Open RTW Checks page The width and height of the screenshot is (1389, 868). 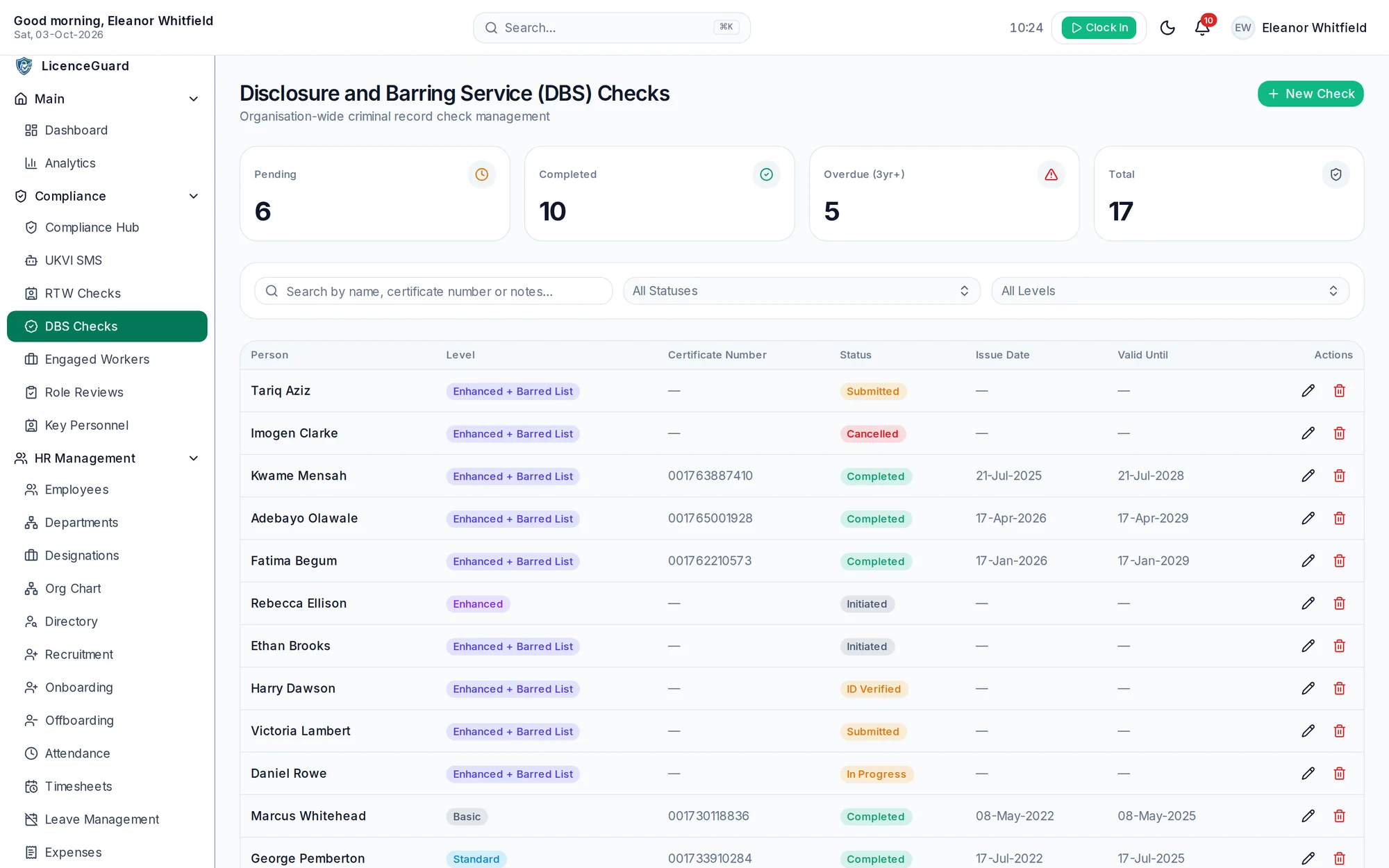pos(107,293)
